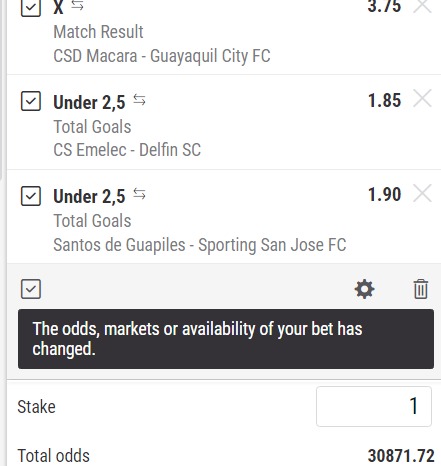
Task: Click the Stake input field
Action: [374, 406]
